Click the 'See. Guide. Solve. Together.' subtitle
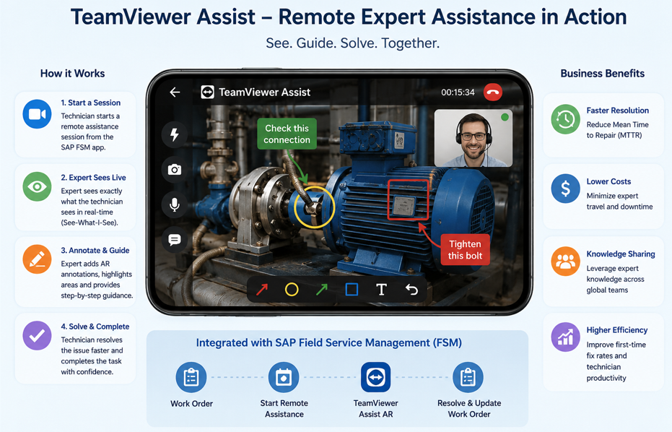Image resolution: width=672 pixels, height=432 pixels. pos(353,43)
